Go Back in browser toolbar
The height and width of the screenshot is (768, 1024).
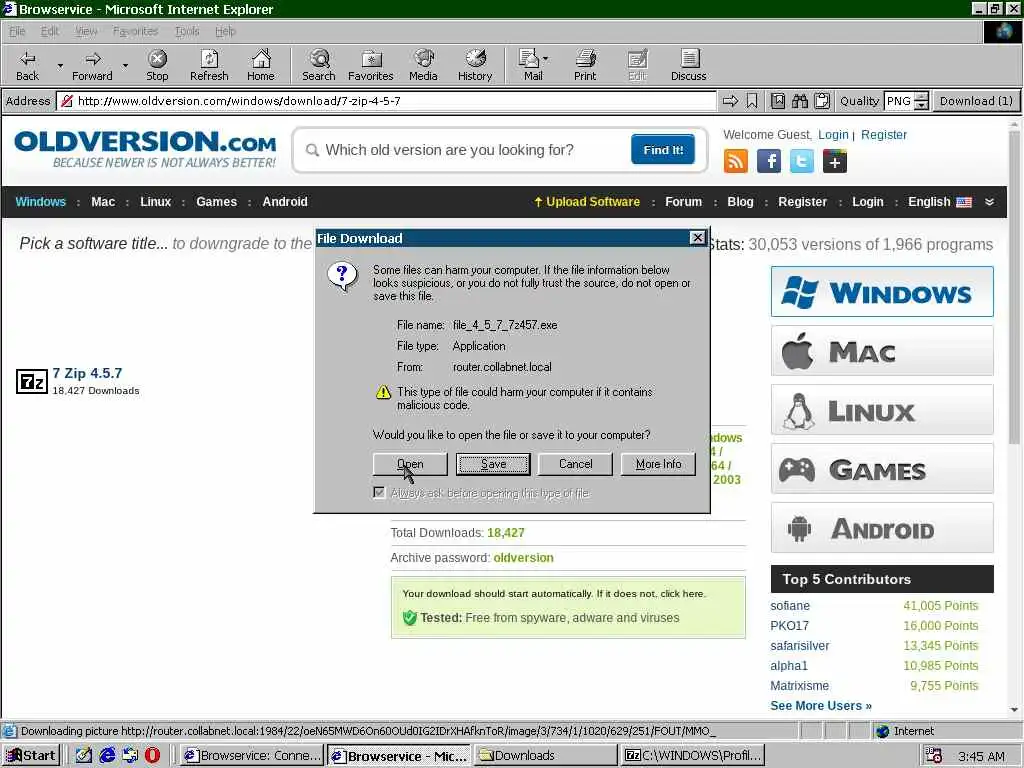click(27, 65)
